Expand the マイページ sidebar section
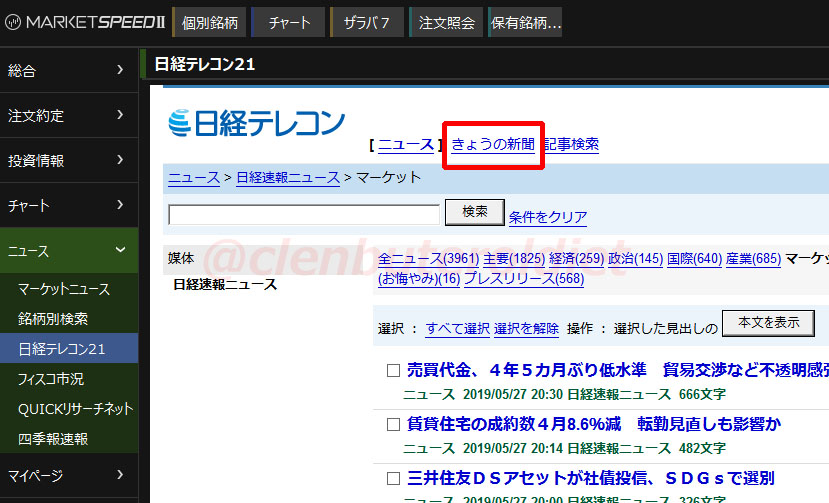This screenshot has height=503, width=829. pos(69,475)
